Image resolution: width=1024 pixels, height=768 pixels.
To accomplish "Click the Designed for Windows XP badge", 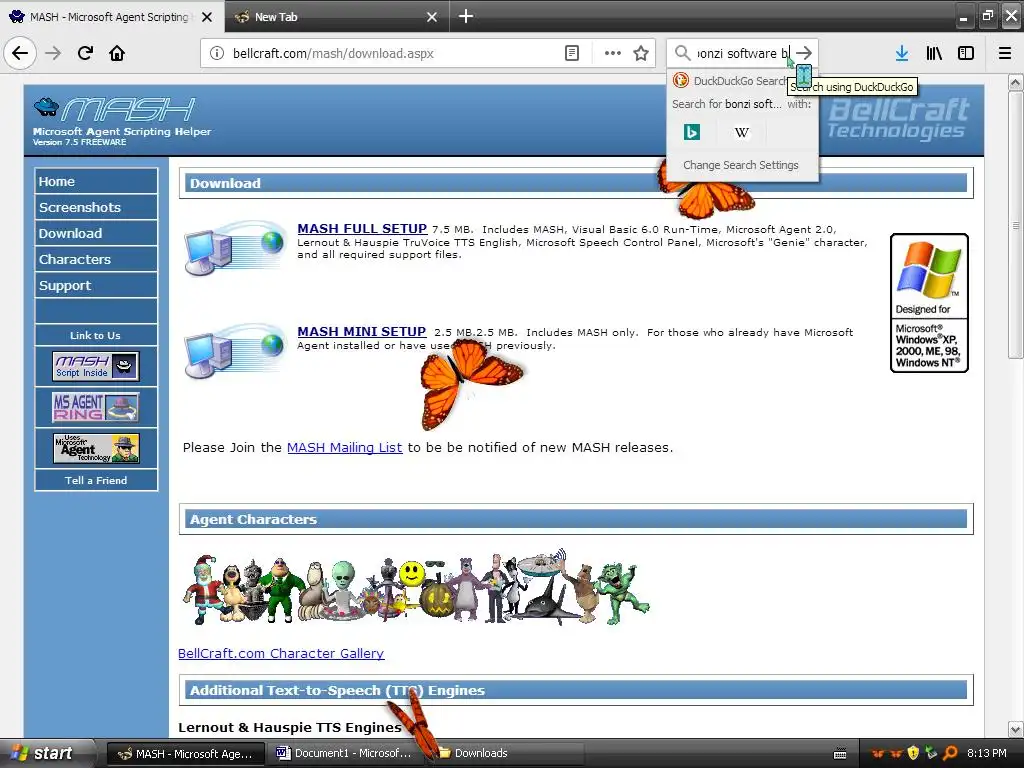I will pyautogui.click(x=929, y=303).
